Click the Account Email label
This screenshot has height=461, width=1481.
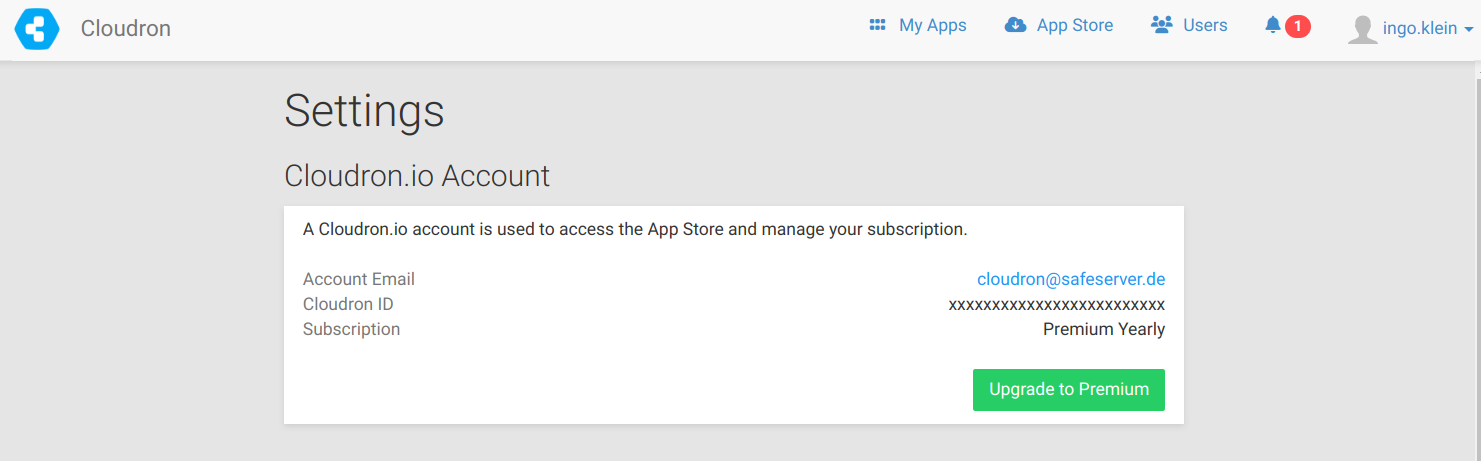359,279
